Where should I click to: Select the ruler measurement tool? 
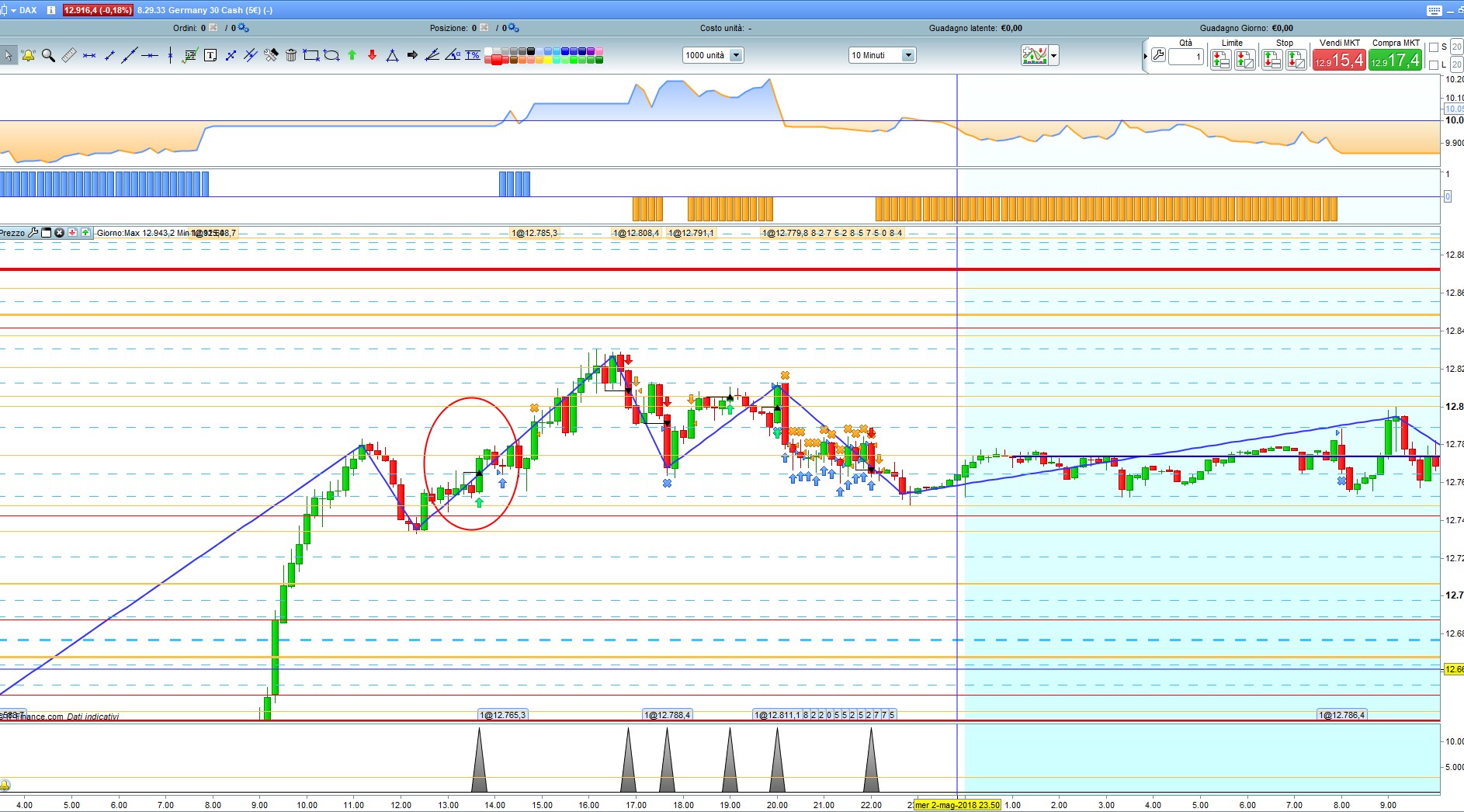pyautogui.click(x=69, y=55)
